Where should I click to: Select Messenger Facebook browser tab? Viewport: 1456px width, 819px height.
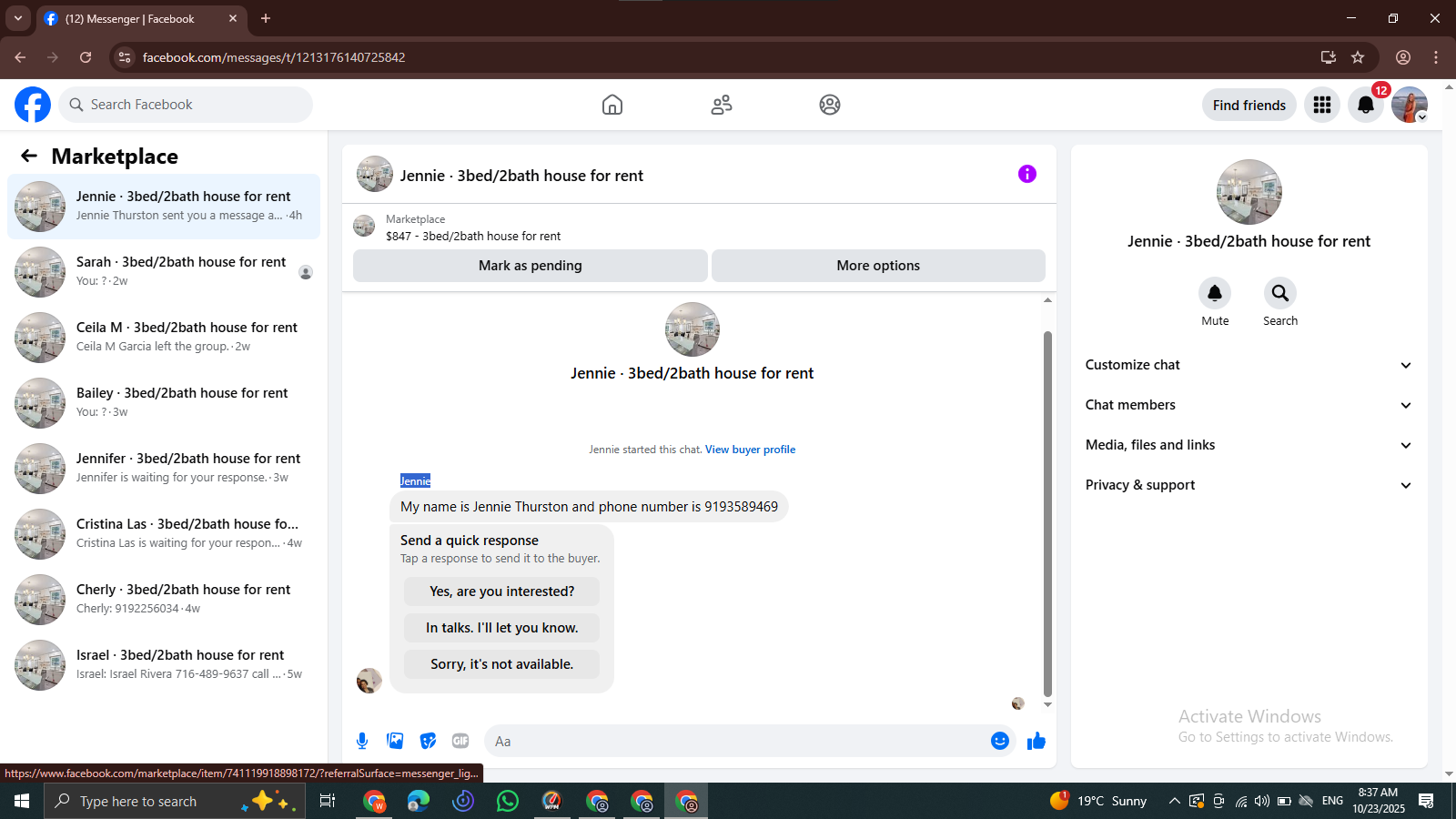coord(141,19)
